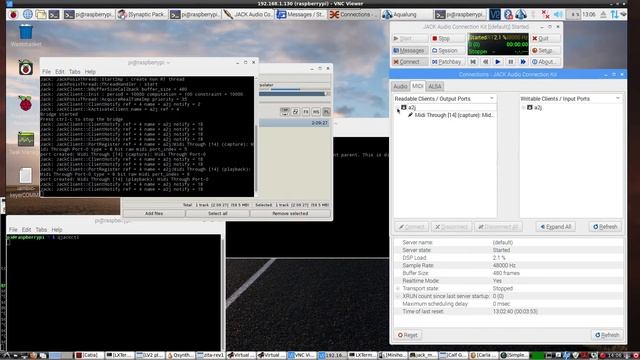Viewport: 640px width, 360px height.
Task: Toggle the FX effects button in Aqualung
Action: (306, 112)
